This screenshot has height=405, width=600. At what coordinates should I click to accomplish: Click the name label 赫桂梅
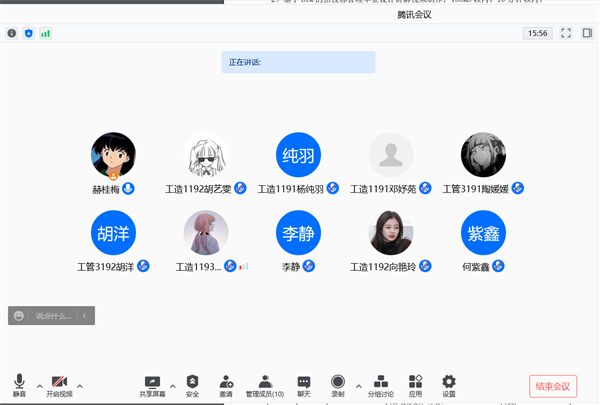pyautogui.click(x=106, y=189)
